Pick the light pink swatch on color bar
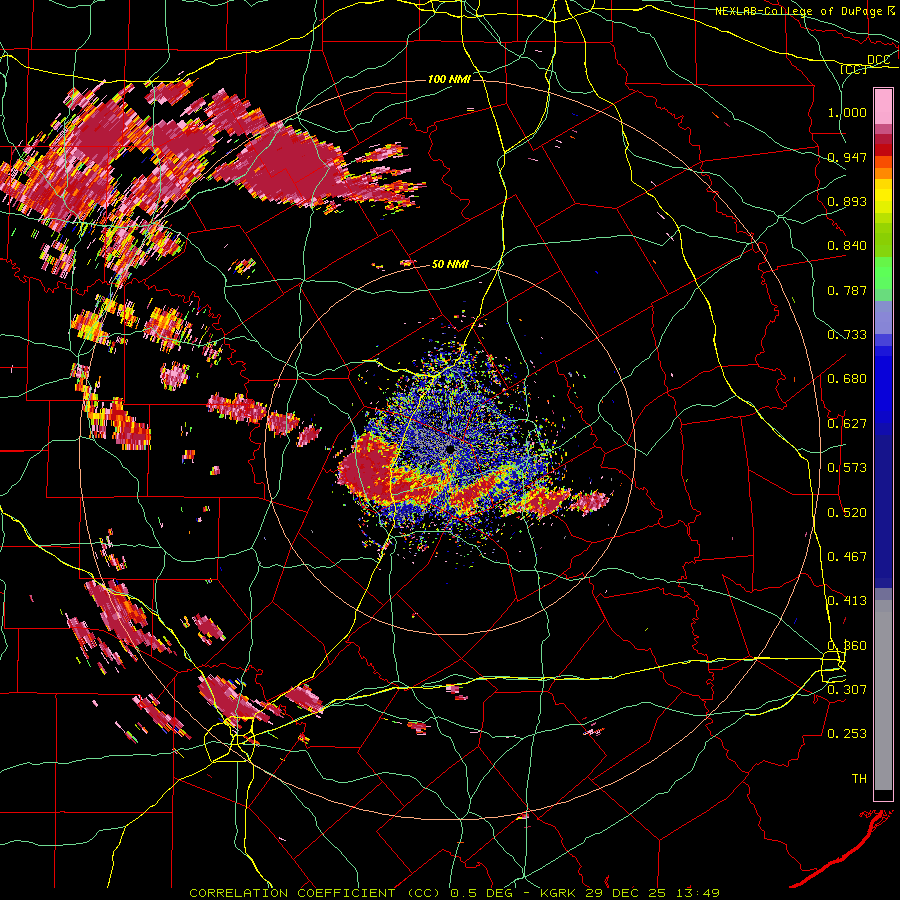 coord(883,106)
